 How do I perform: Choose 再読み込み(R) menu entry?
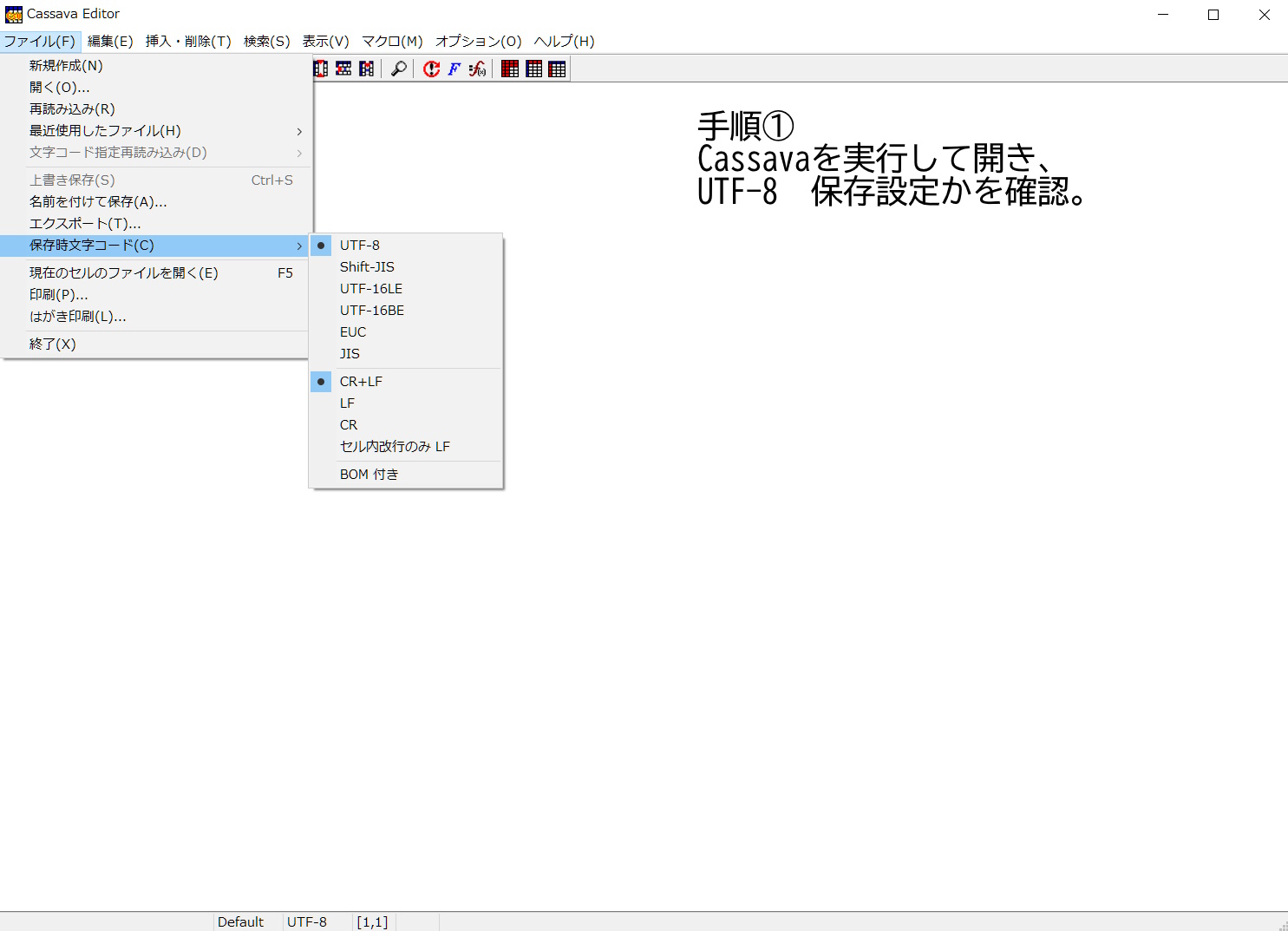(x=155, y=109)
